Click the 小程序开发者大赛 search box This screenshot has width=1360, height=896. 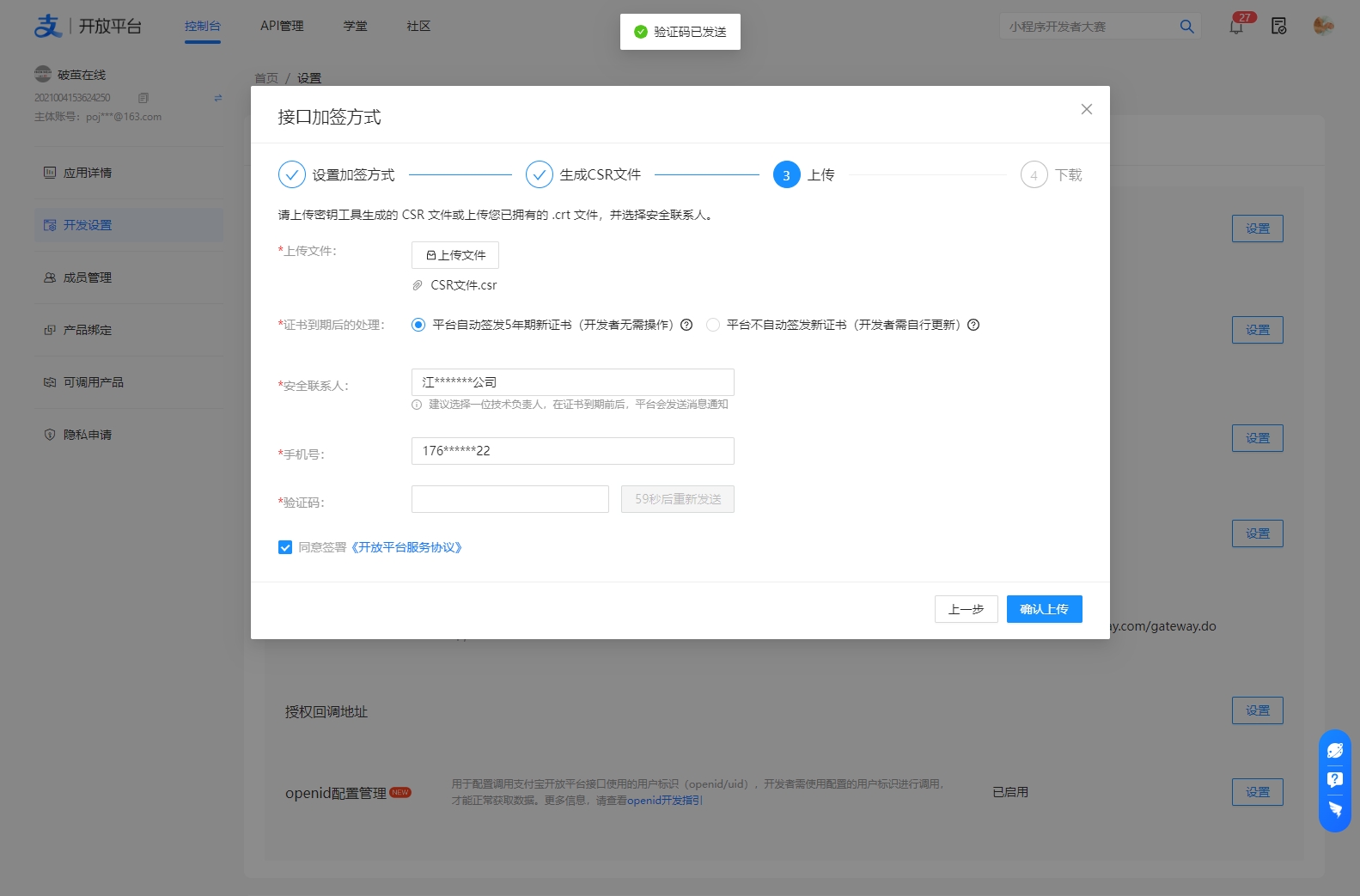(x=1088, y=27)
